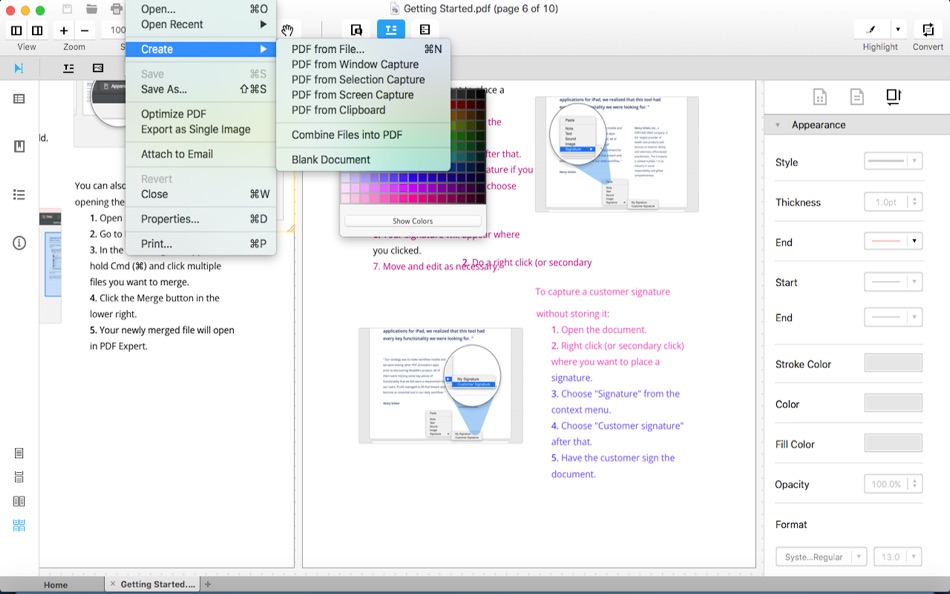The width and height of the screenshot is (950, 594).
Task: Open the bookmarks panel in left sidebar
Action: click(19, 147)
